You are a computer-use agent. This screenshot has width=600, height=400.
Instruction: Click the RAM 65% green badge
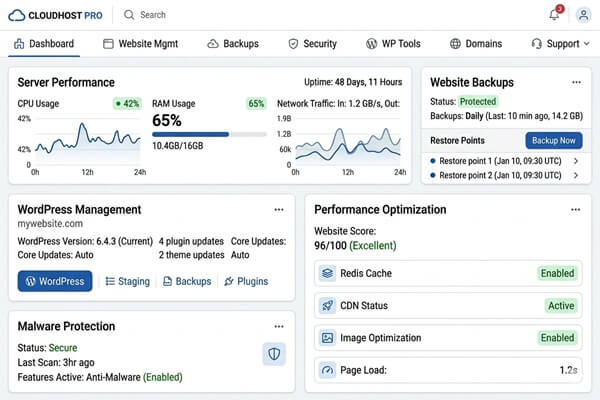tap(256, 104)
